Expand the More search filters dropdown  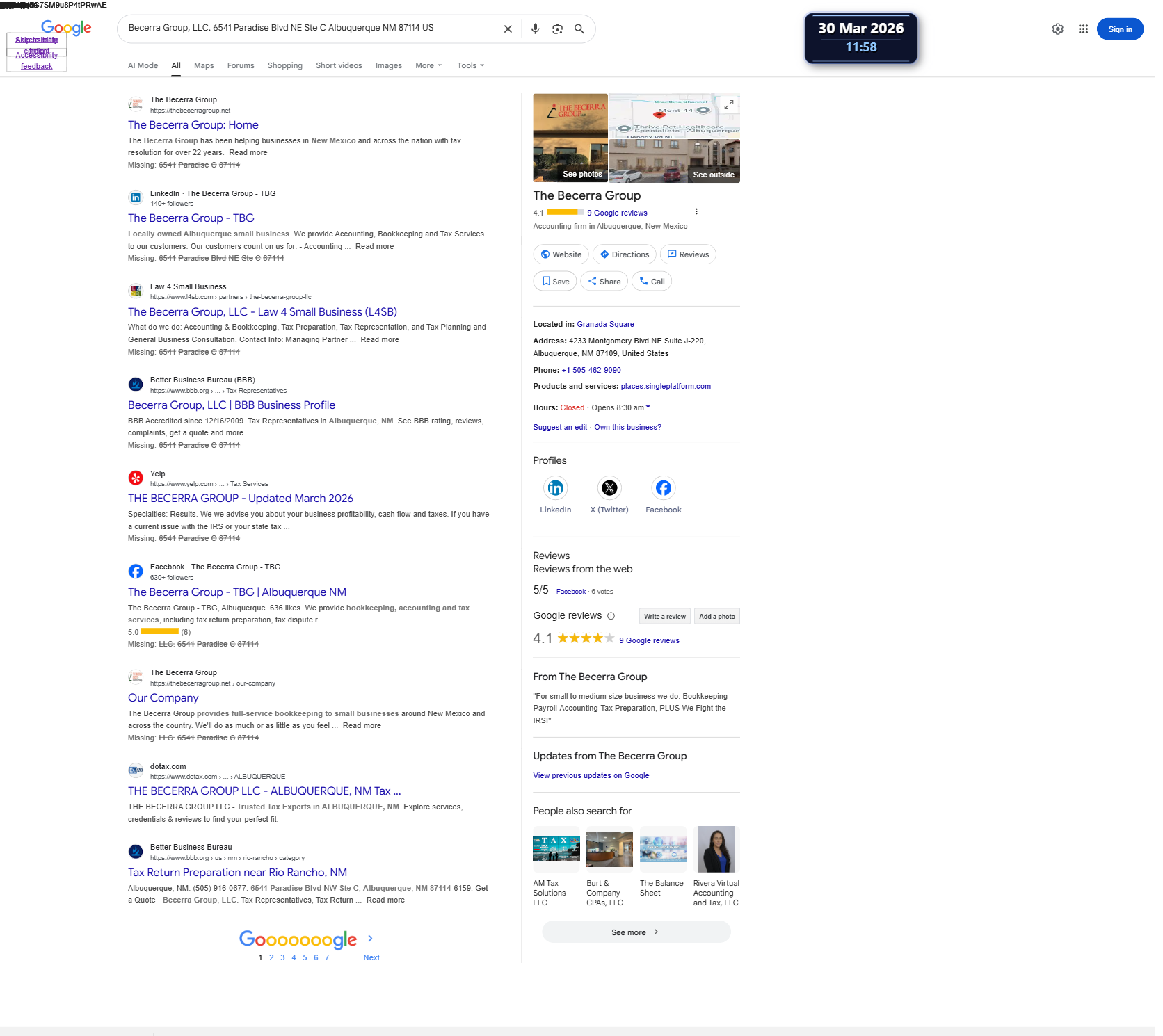[428, 65]
